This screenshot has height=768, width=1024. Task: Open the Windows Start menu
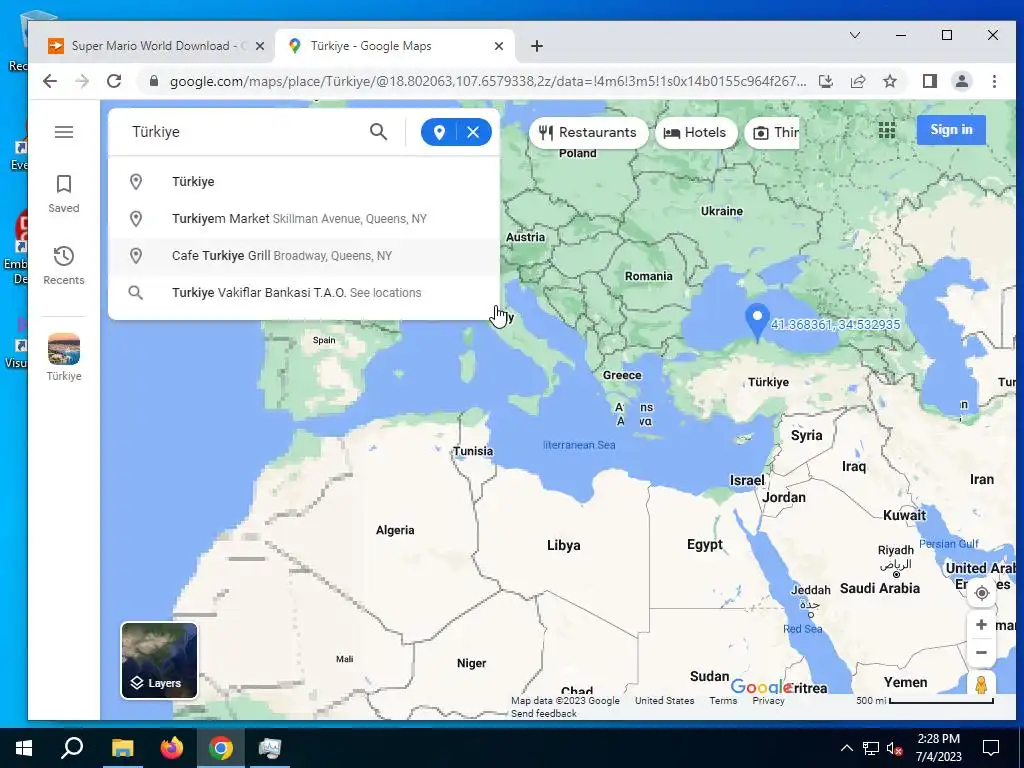(x=24, y=748)
